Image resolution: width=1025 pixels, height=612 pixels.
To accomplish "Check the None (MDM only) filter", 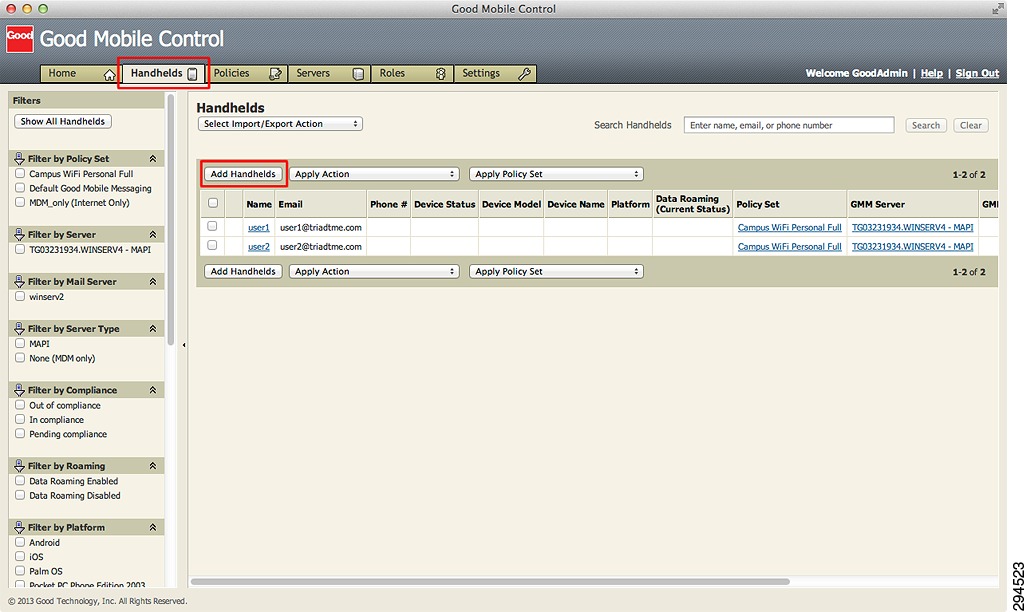I will [x=20, y=358].
